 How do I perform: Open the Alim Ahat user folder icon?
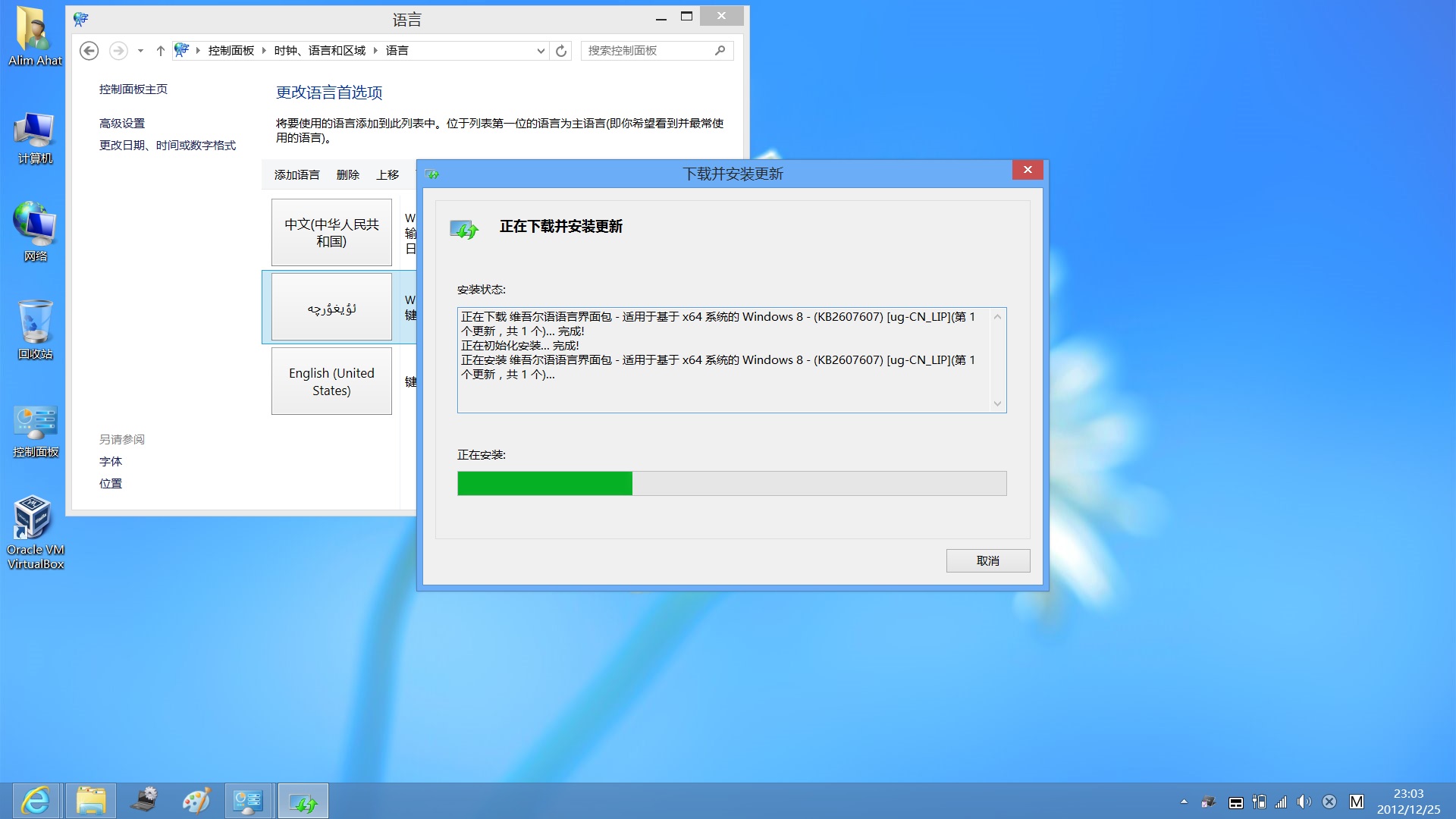[x=35, y=36]
